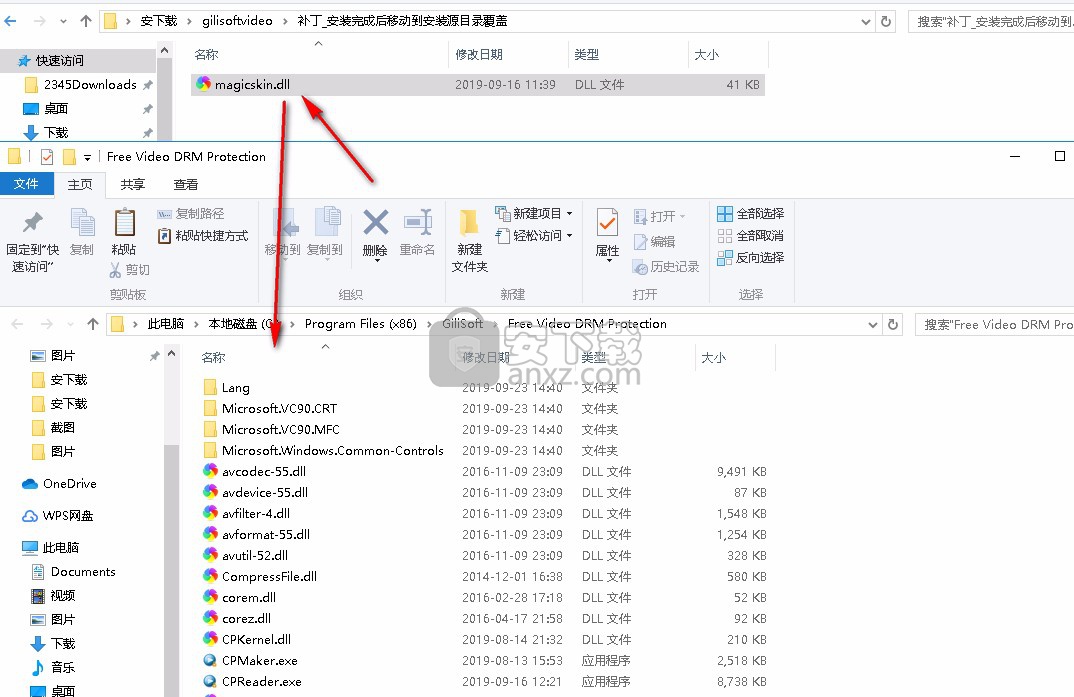The height and width of the screenshot is (697, 1074).
Task: Open the 文件 (File) ribbon tab
Action: pos(26,184)
